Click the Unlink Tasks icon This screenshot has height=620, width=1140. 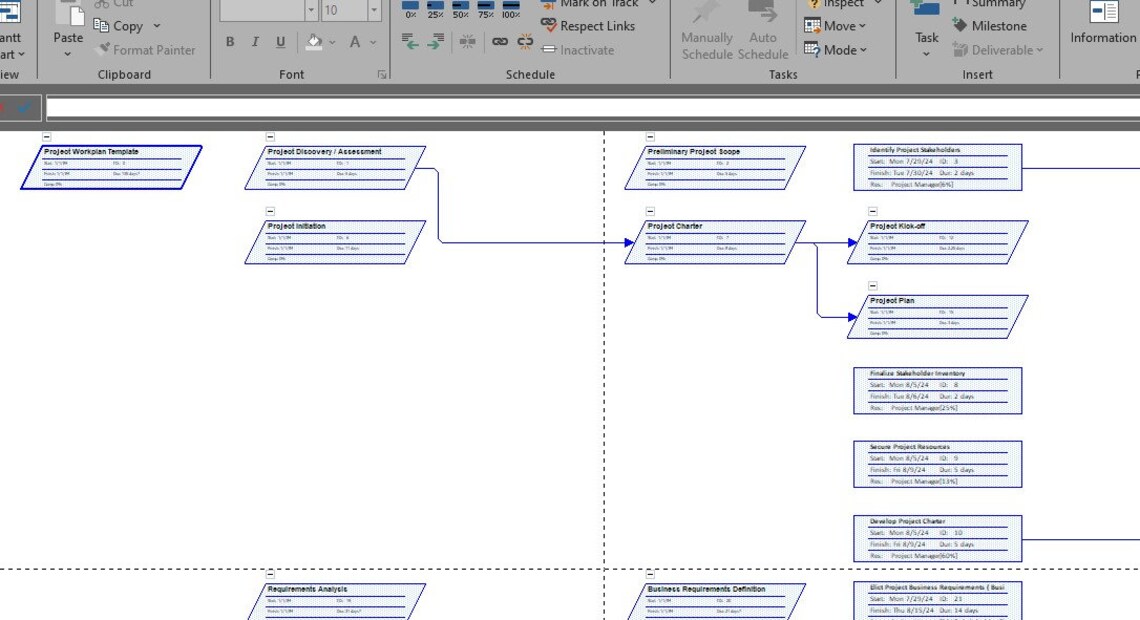coord(524,42)
